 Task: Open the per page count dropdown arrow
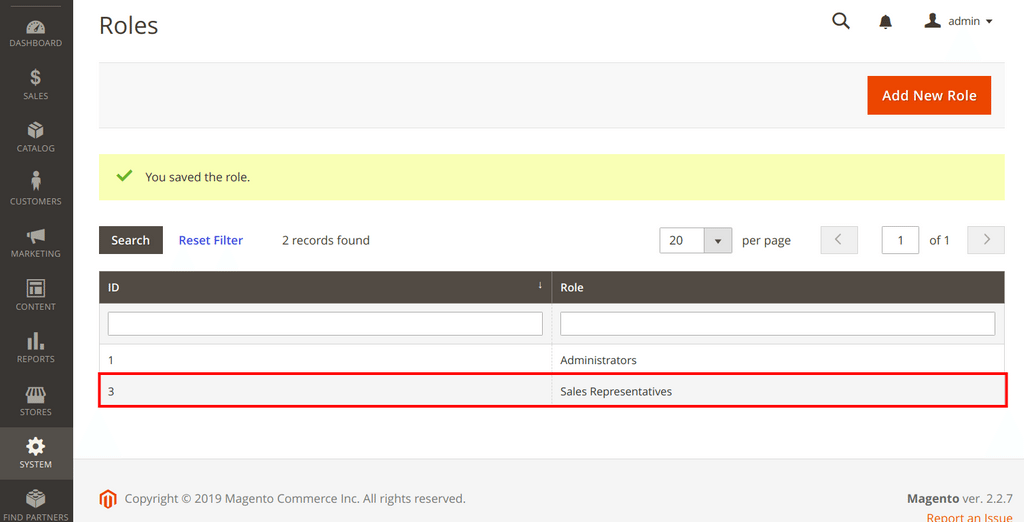click(718, 240)
